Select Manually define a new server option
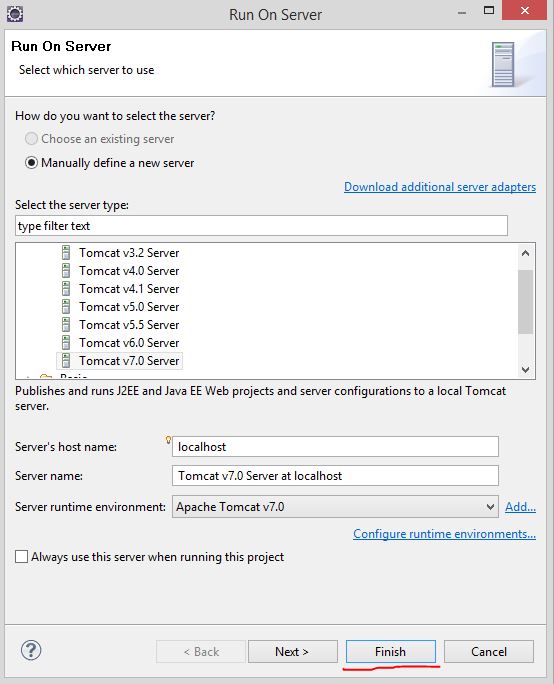554x684 pixels. point(31,163)
